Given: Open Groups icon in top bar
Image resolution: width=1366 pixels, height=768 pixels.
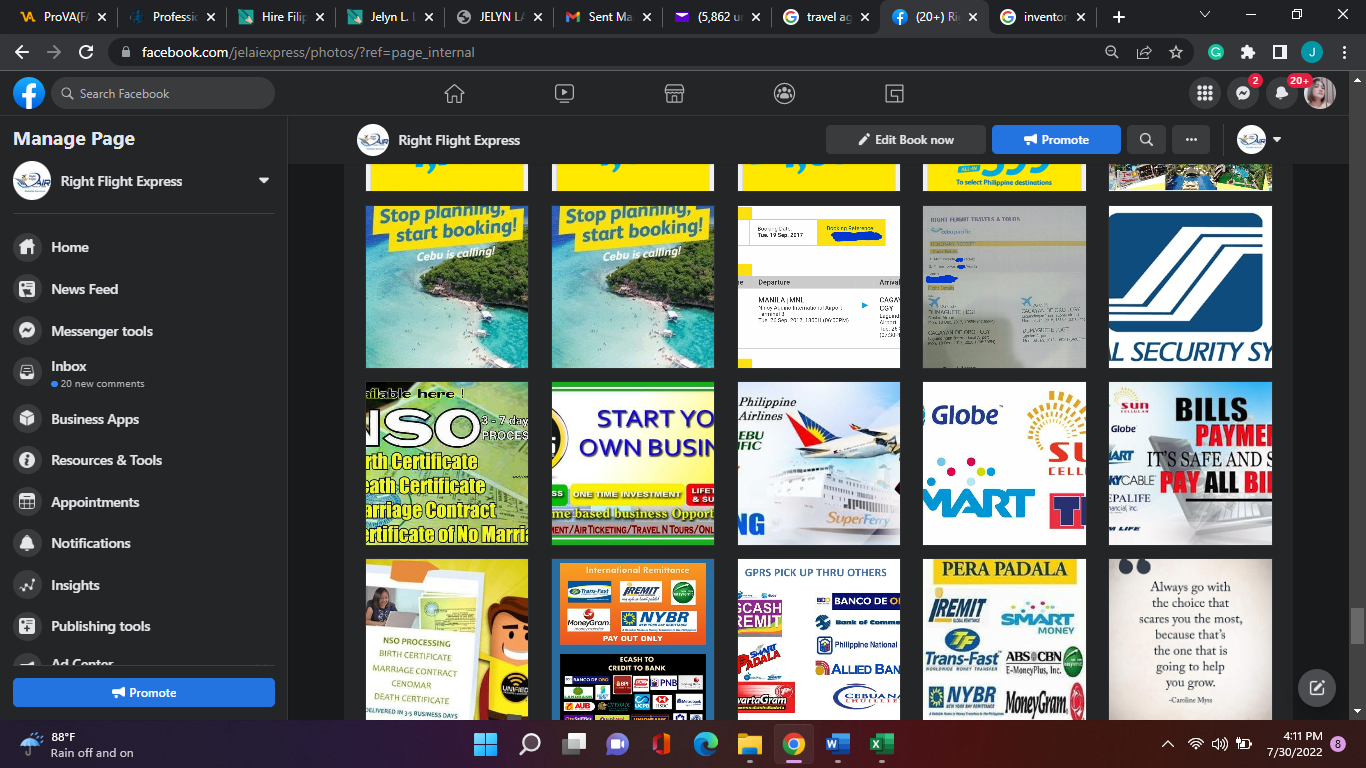Looking at the screenshot, I should pyautogui.click(x=784, y=93).
